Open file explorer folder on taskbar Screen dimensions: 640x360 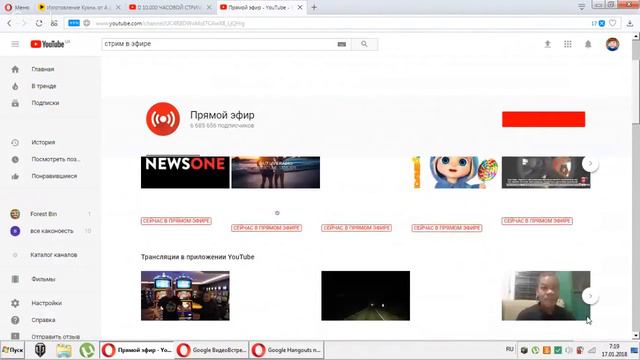(x=64, y=350)
